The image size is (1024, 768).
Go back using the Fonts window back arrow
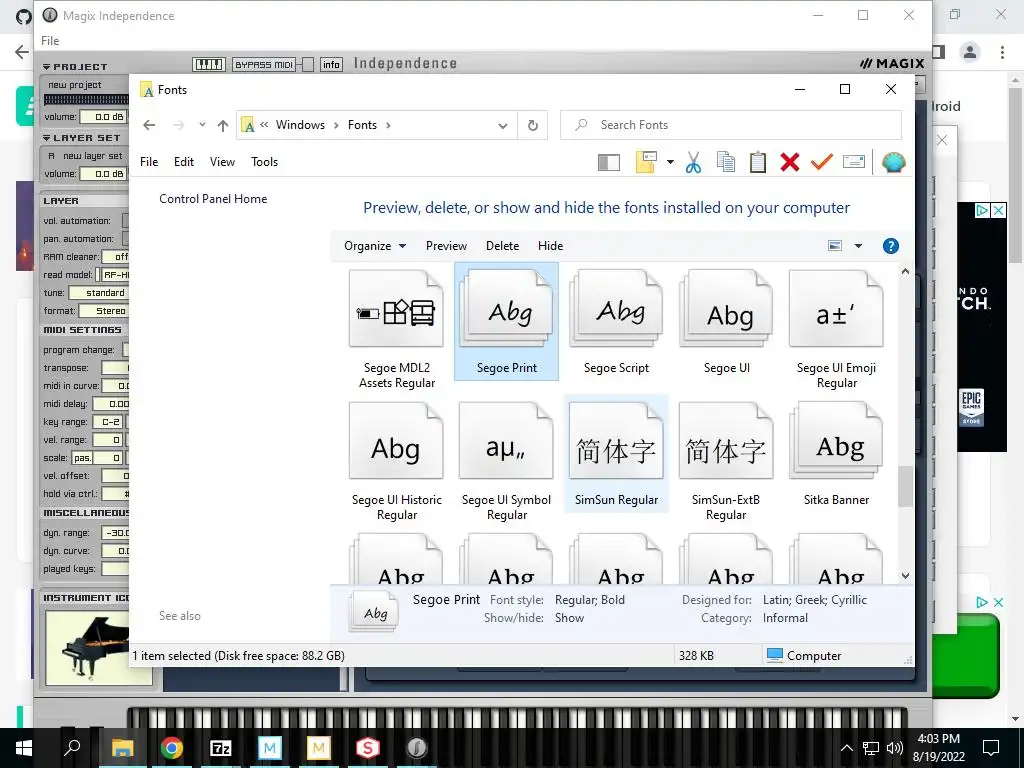tap(150, 125)
